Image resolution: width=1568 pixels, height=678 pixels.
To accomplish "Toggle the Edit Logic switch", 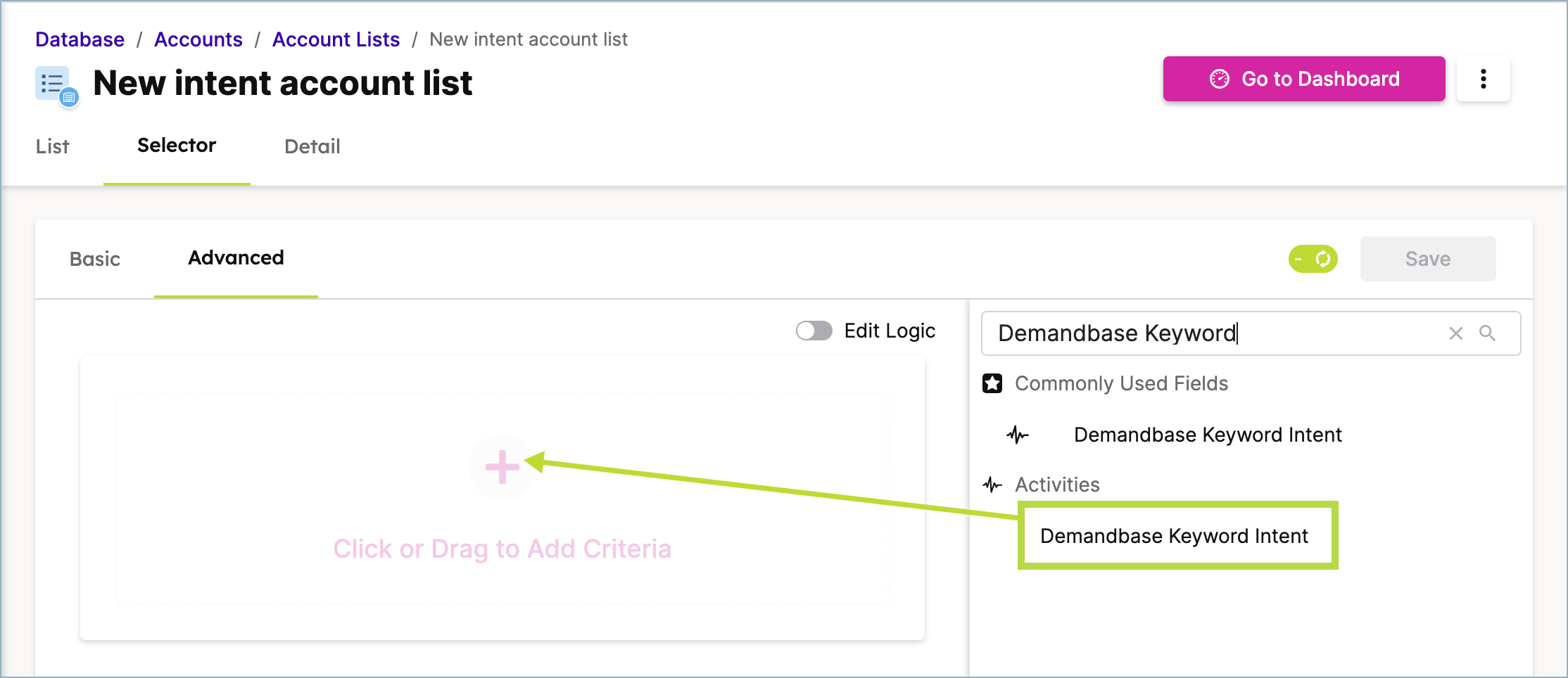I will tap(814, 331).
